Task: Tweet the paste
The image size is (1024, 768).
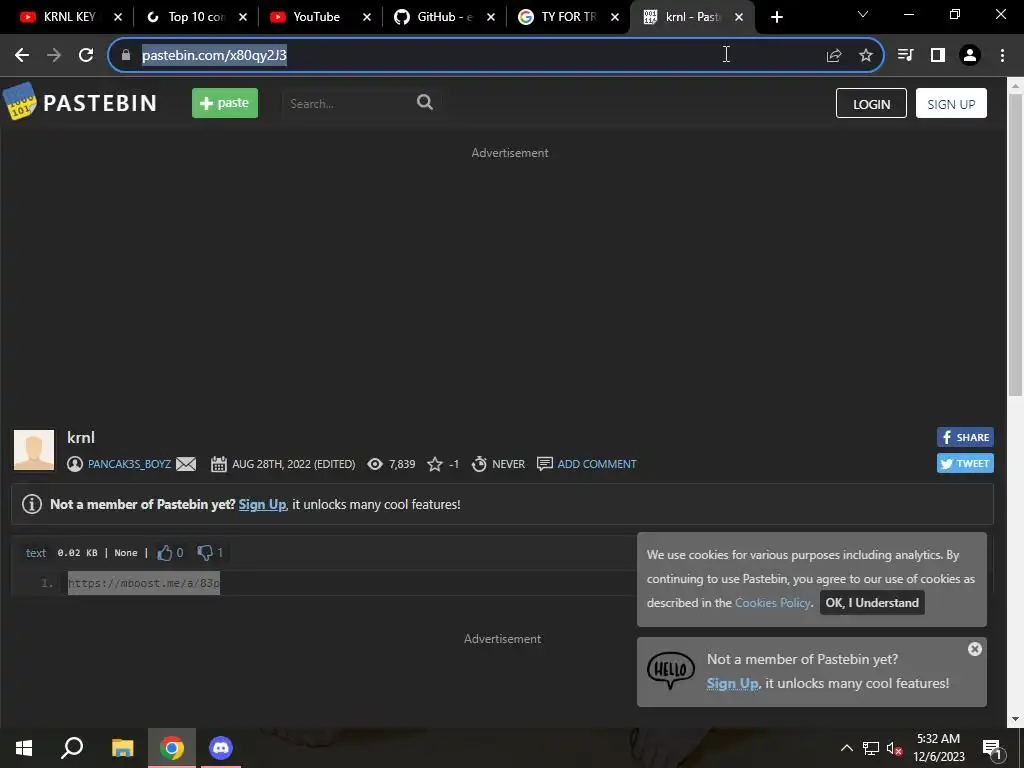Action: tap(965, 464)
